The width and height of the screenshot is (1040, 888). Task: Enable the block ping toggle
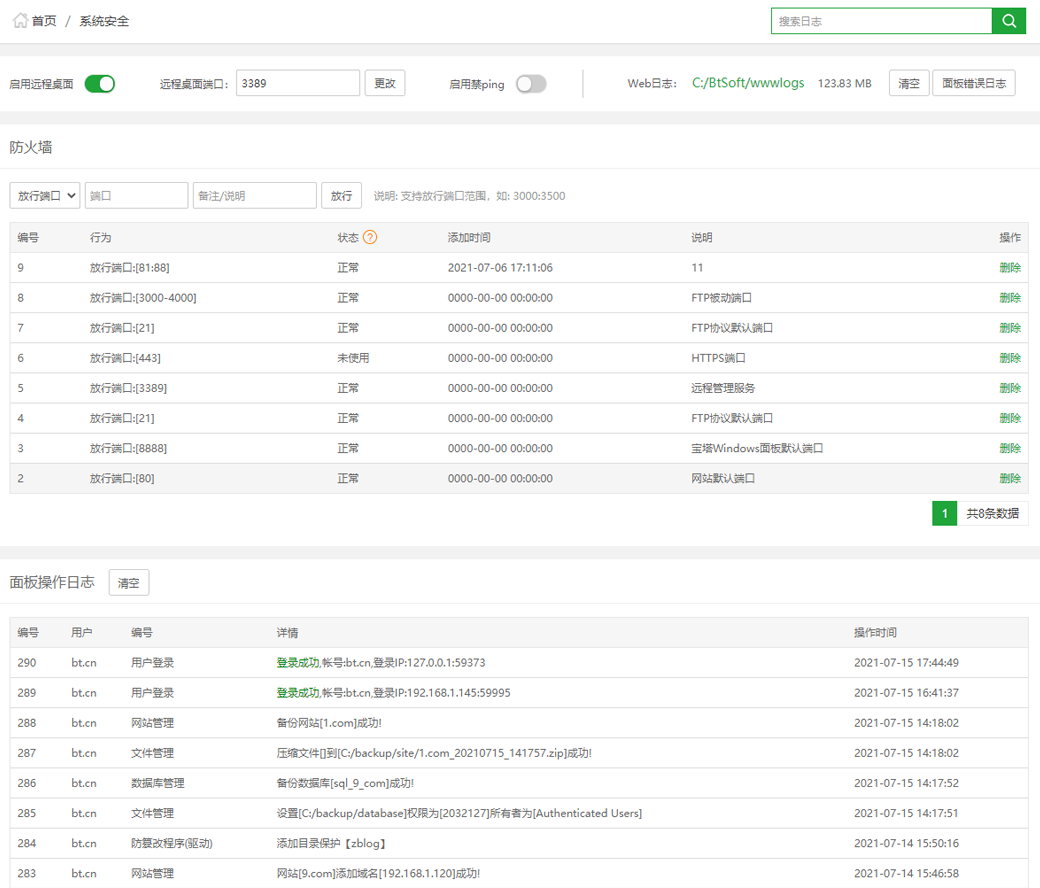tap(531, 84)
